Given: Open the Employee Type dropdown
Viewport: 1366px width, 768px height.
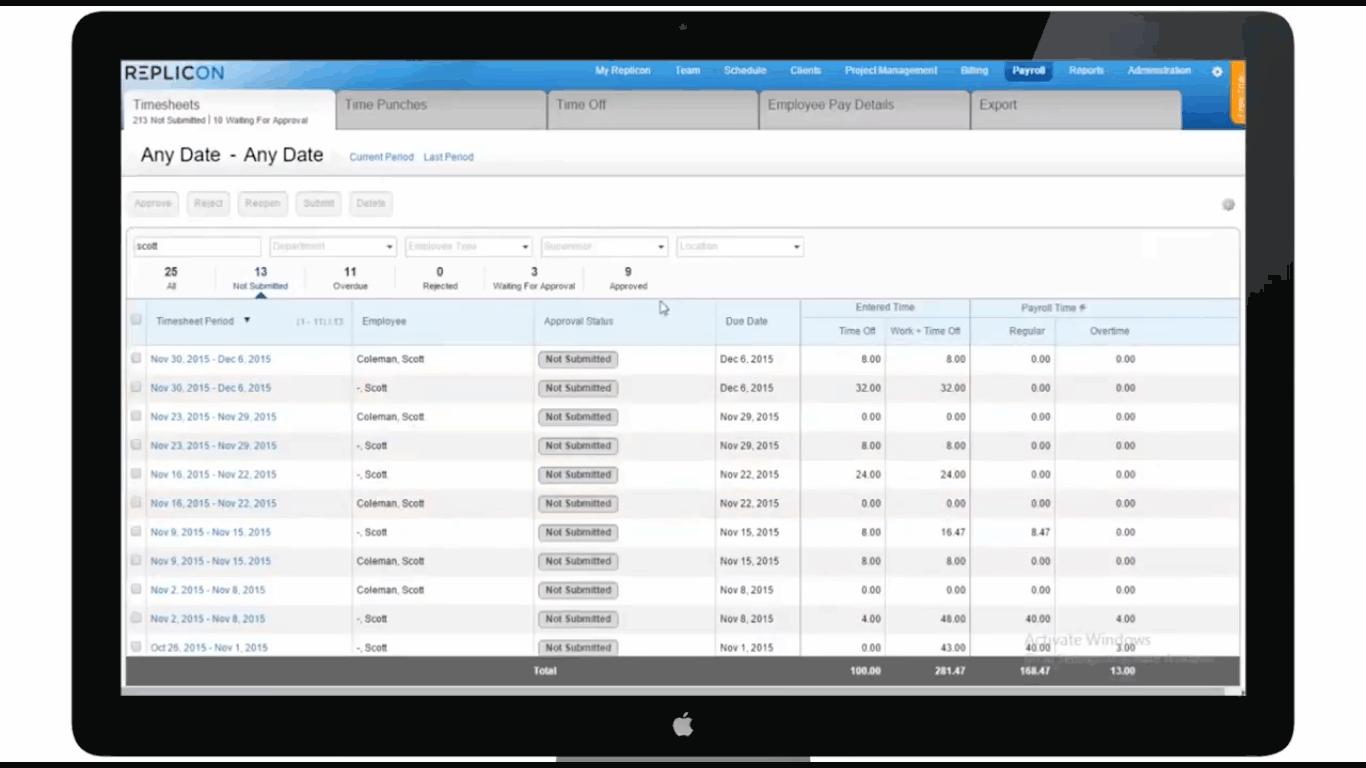Looking at the screenshot, I should pyautogui.click(x=525, y=247).
